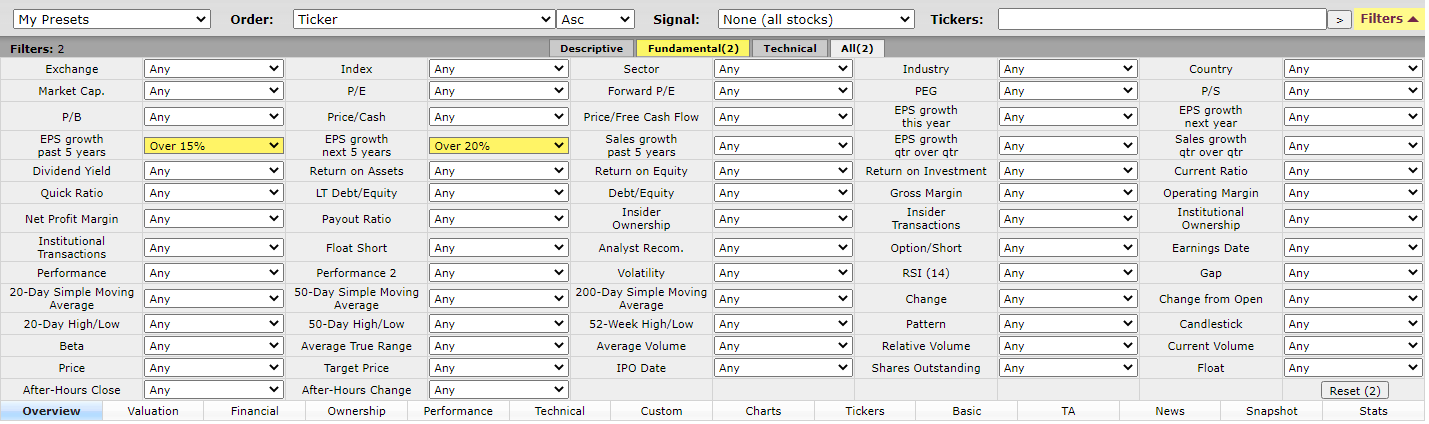
Task: Switch to the All(2) filter tab
Action: pos(856,48)
